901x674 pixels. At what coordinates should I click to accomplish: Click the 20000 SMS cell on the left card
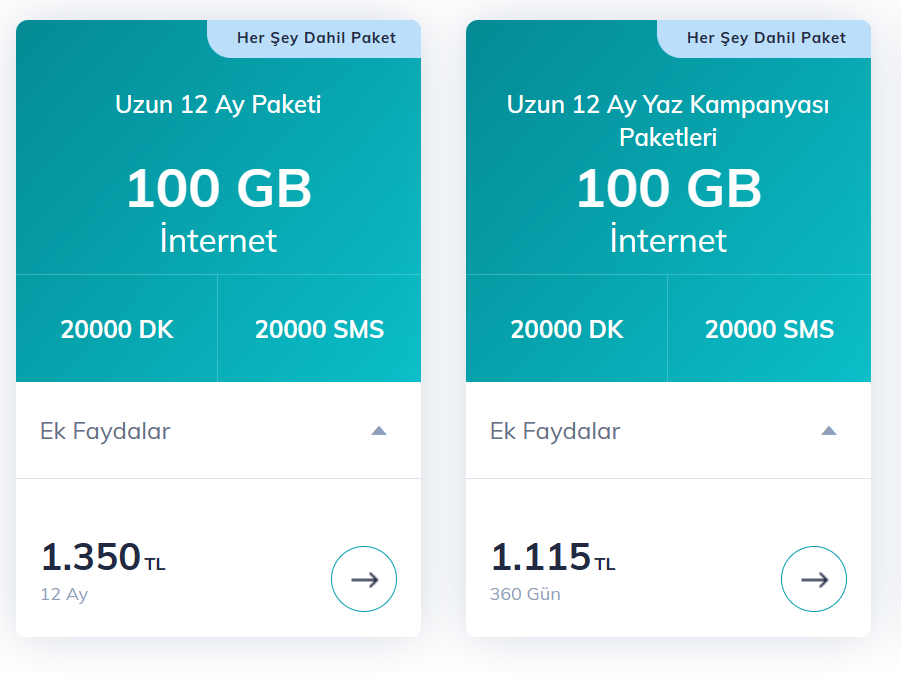[x=319, y=329]
